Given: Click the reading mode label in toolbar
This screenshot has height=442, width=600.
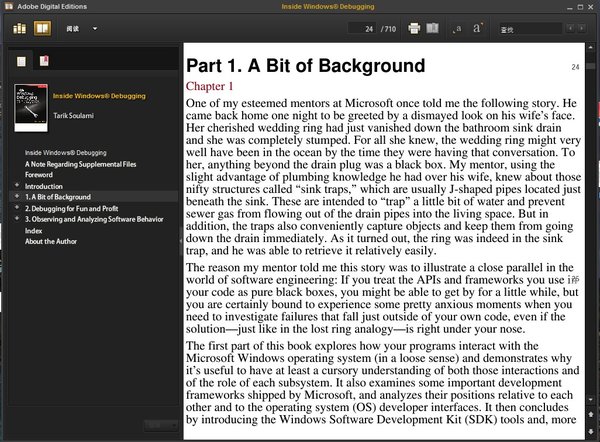Looking at the screenshot, I should tap(72, 29).
